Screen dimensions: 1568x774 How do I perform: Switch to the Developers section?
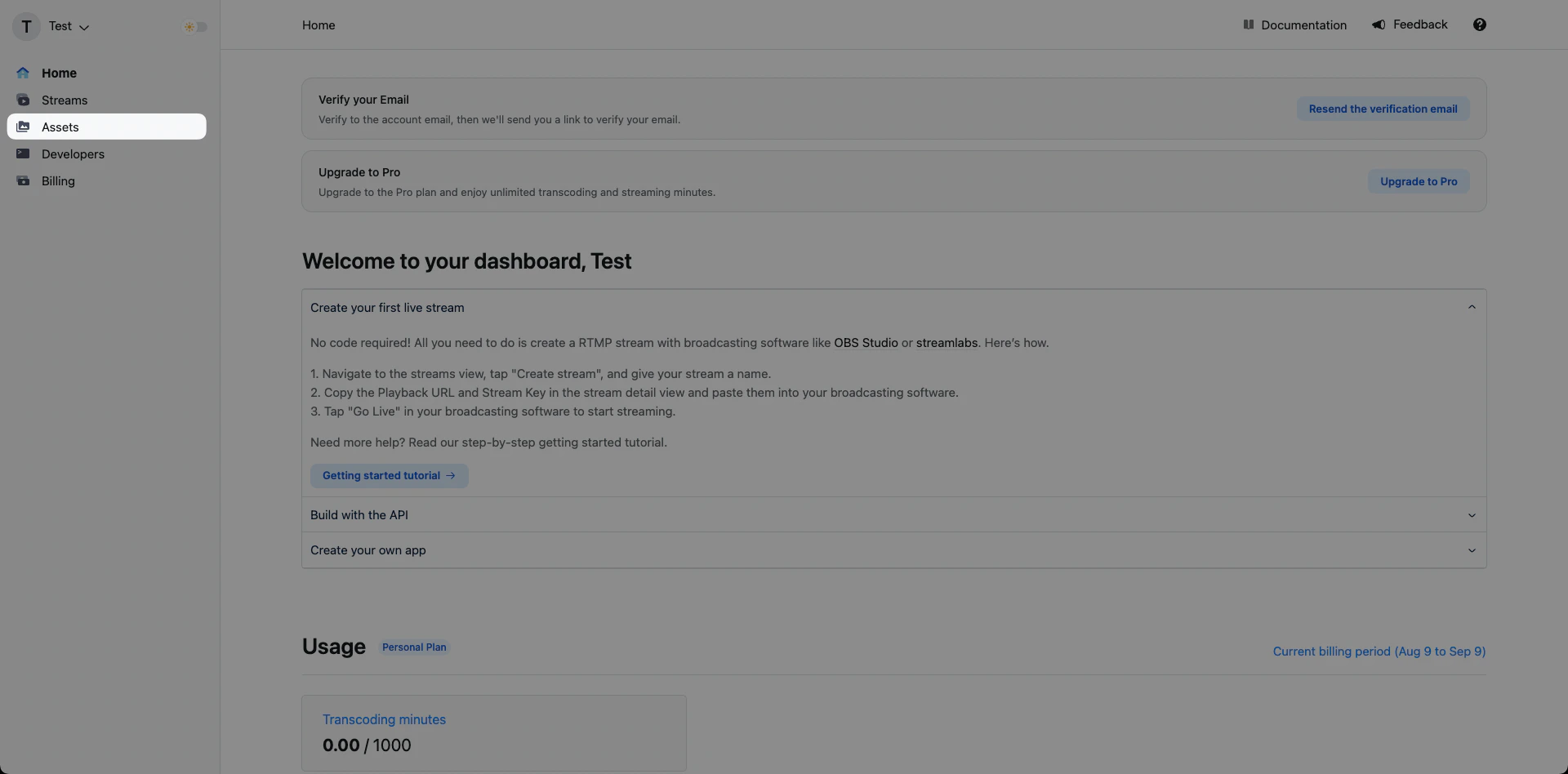[72, 153]
